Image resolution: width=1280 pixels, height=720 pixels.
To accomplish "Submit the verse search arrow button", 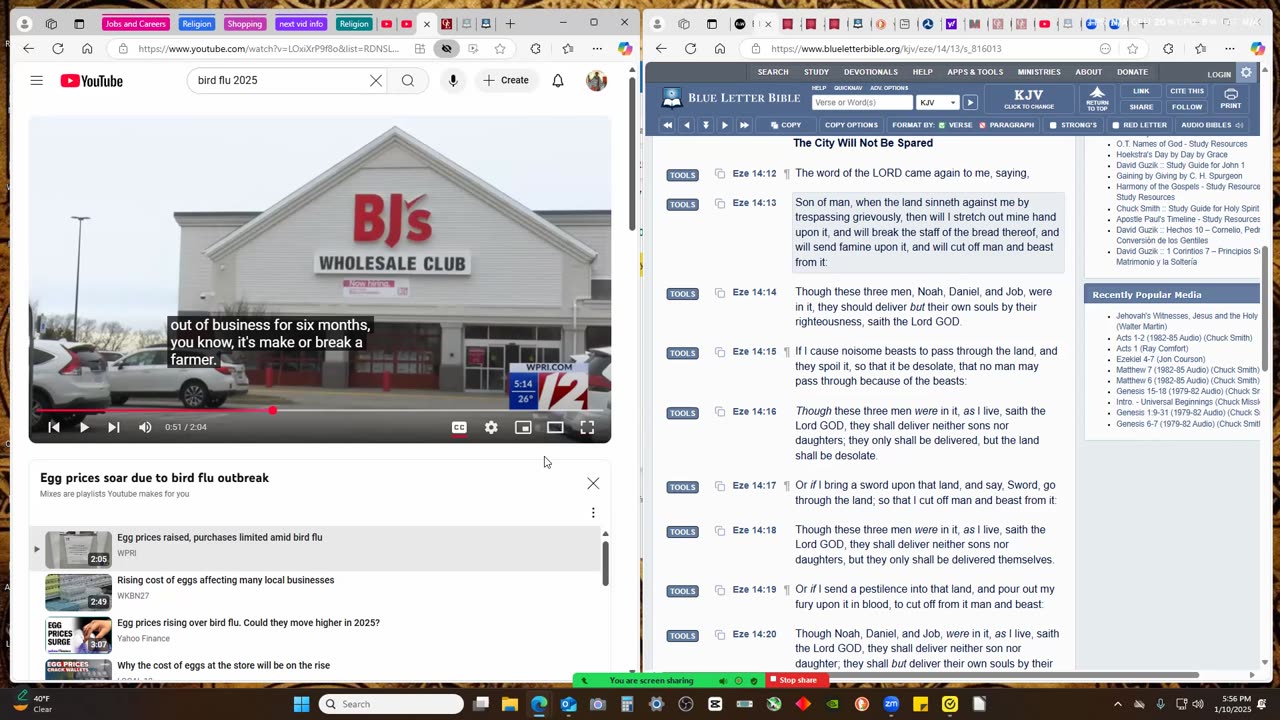I will [x=970, y=102].
